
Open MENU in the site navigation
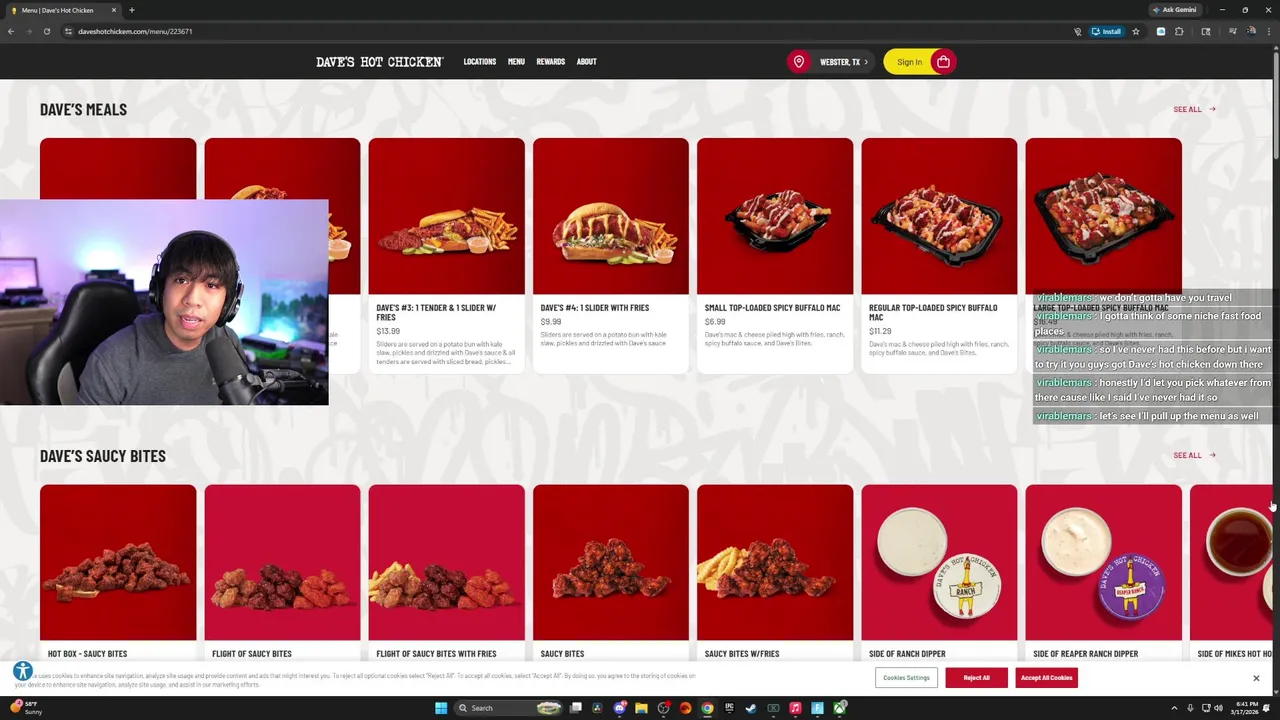[x=516, y=62]
